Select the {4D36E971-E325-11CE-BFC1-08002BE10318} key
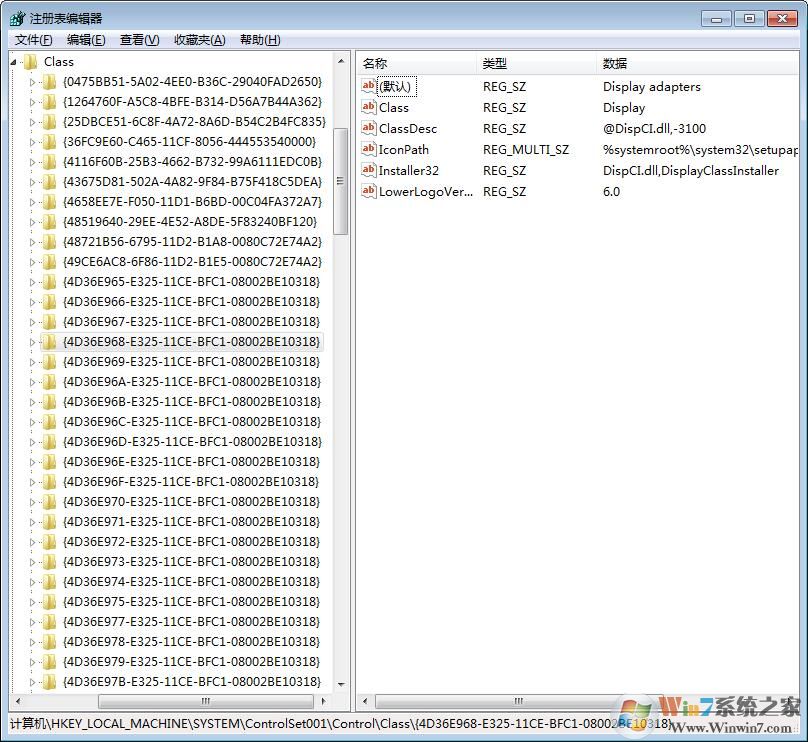This screenshot has width=808, height=742. point(191,522)
